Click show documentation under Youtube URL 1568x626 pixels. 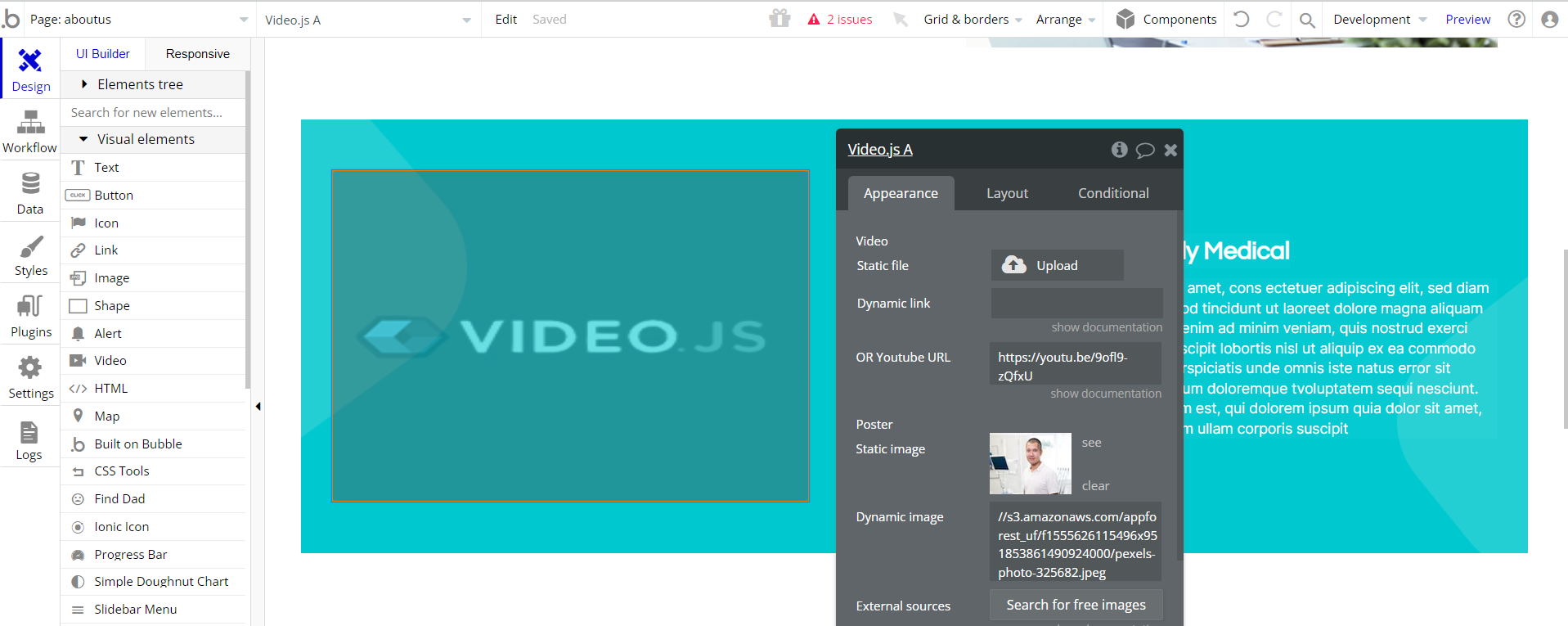click(1106, 394)
